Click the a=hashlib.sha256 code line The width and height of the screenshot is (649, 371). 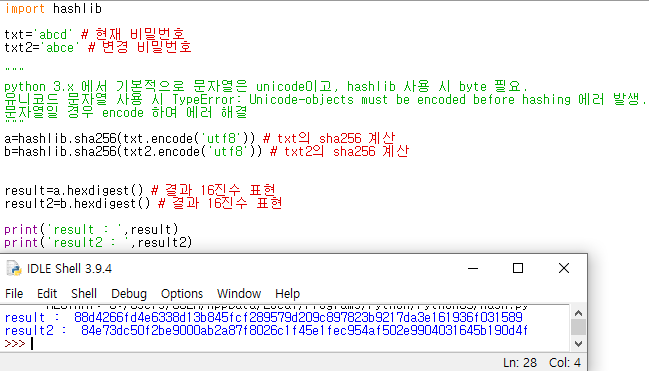click(x=200, y=138)
